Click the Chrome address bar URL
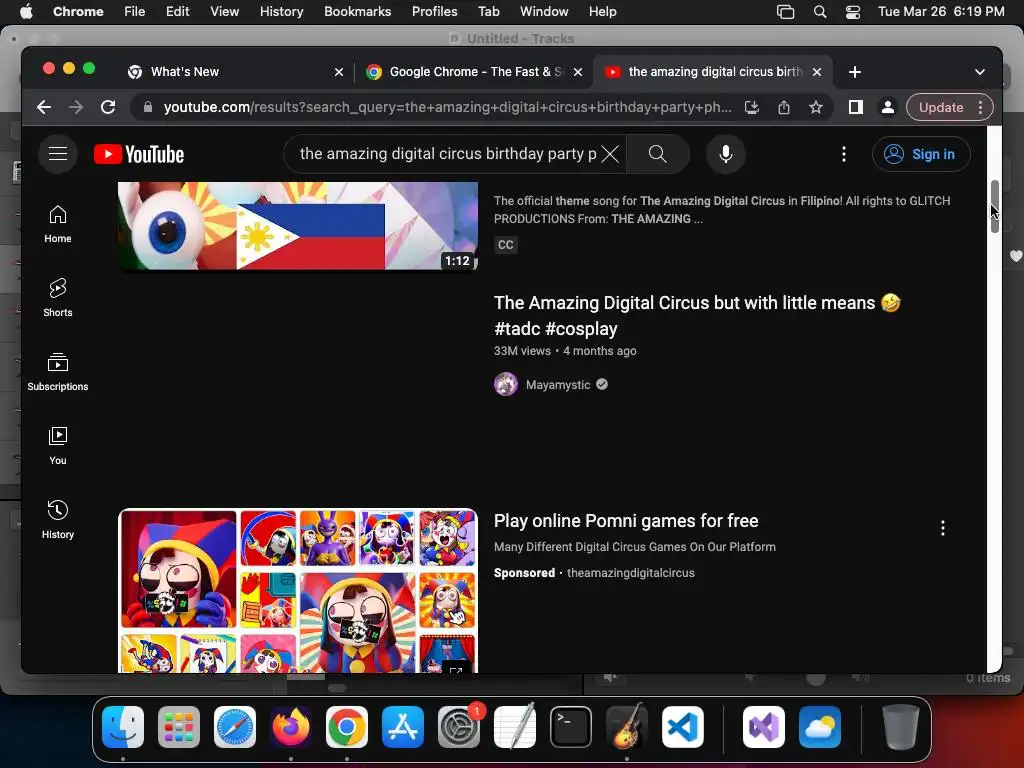The width and height of the screenshot is (1024, 768). point(447,107)
